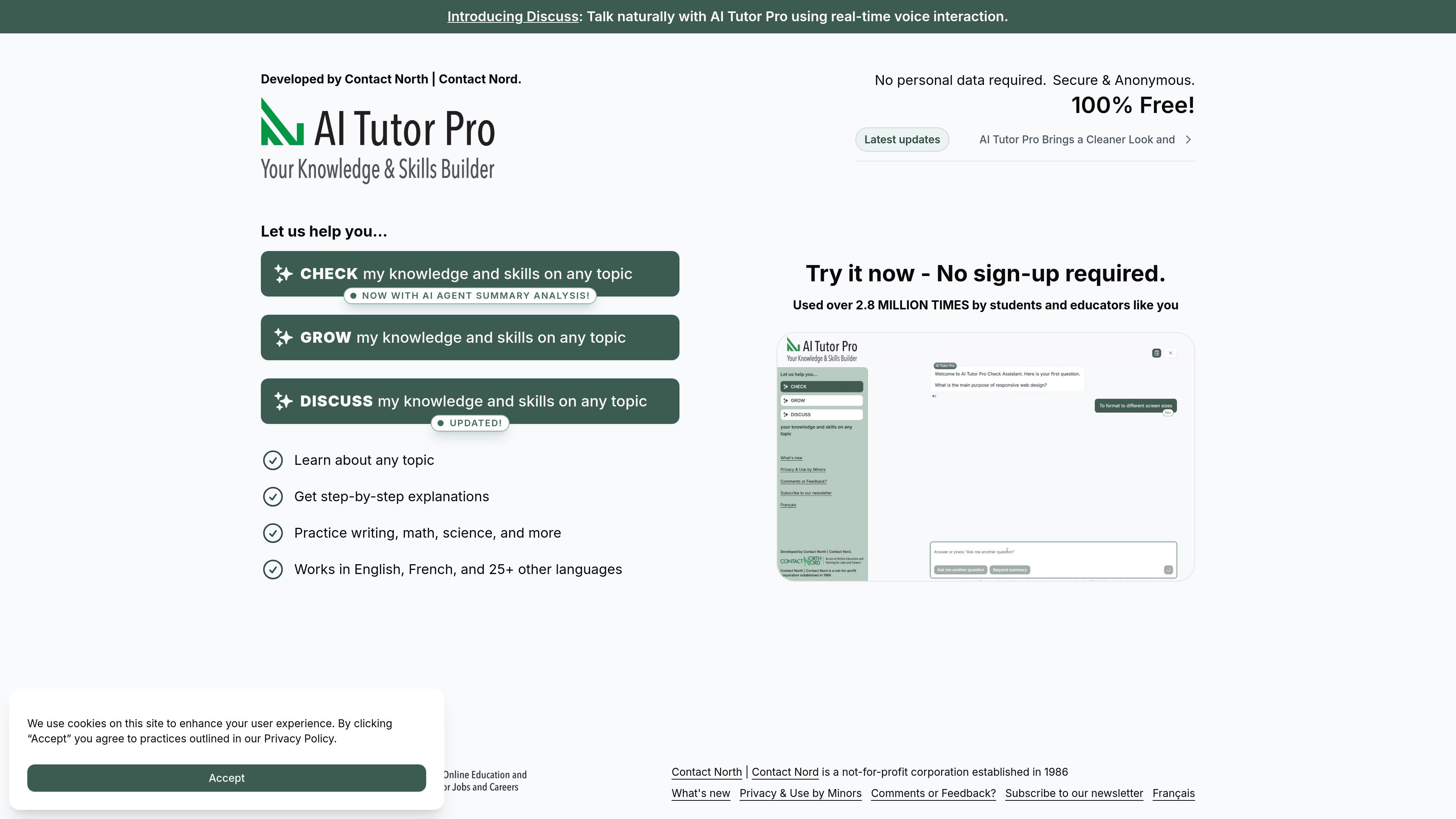Click the "No personal data required." text
This screenshot has width=1456, height=819.
[x=960, y=80]
